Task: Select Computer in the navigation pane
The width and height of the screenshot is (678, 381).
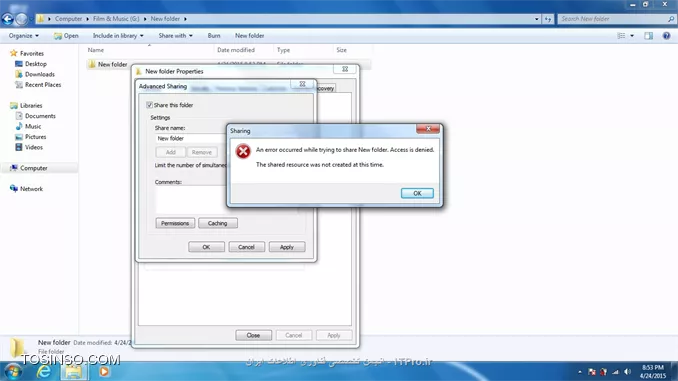Action: (33, 168)
